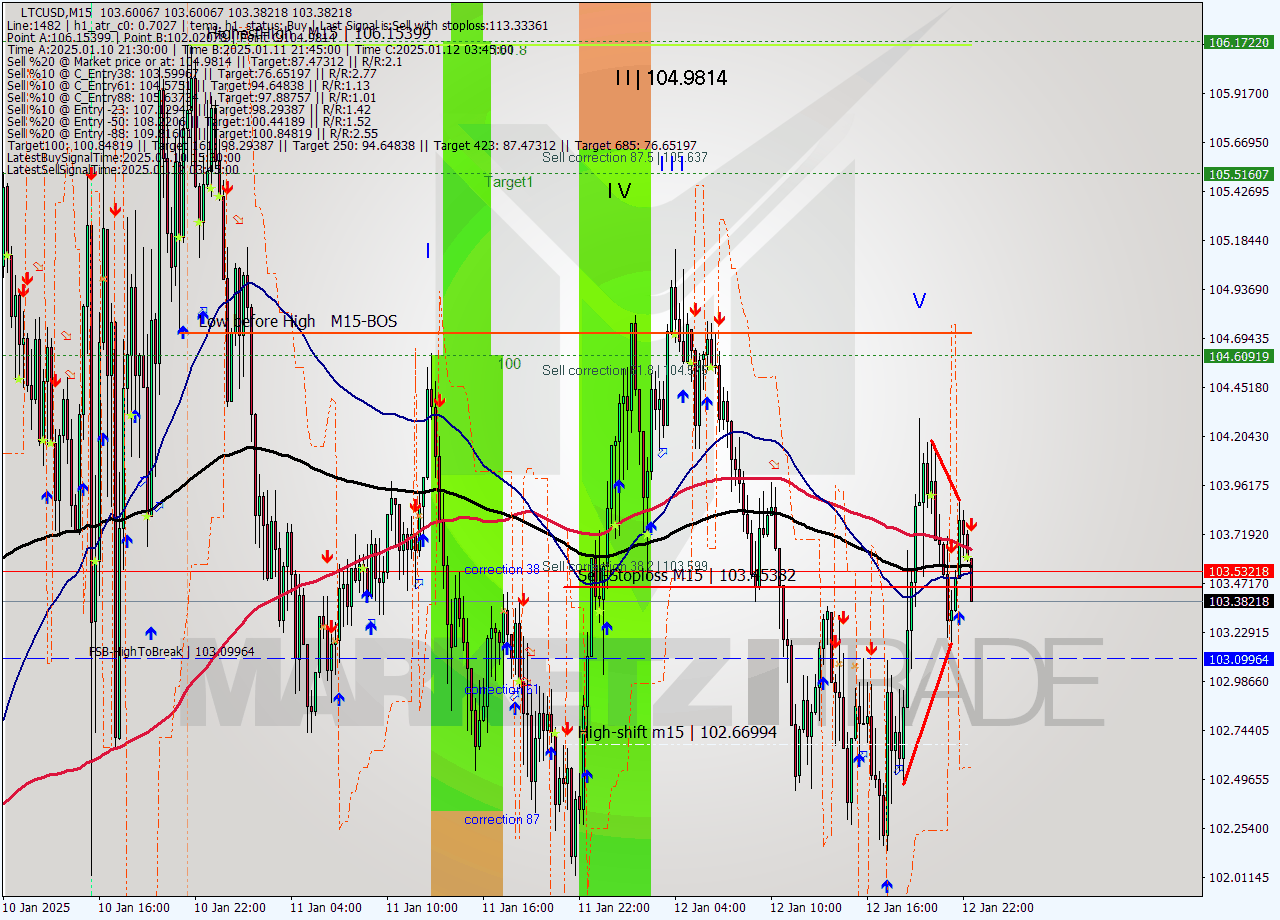The width and height of the screenshot is (1280, 920).
Task: Click the green '100' level label
Action: click(509, 364)
